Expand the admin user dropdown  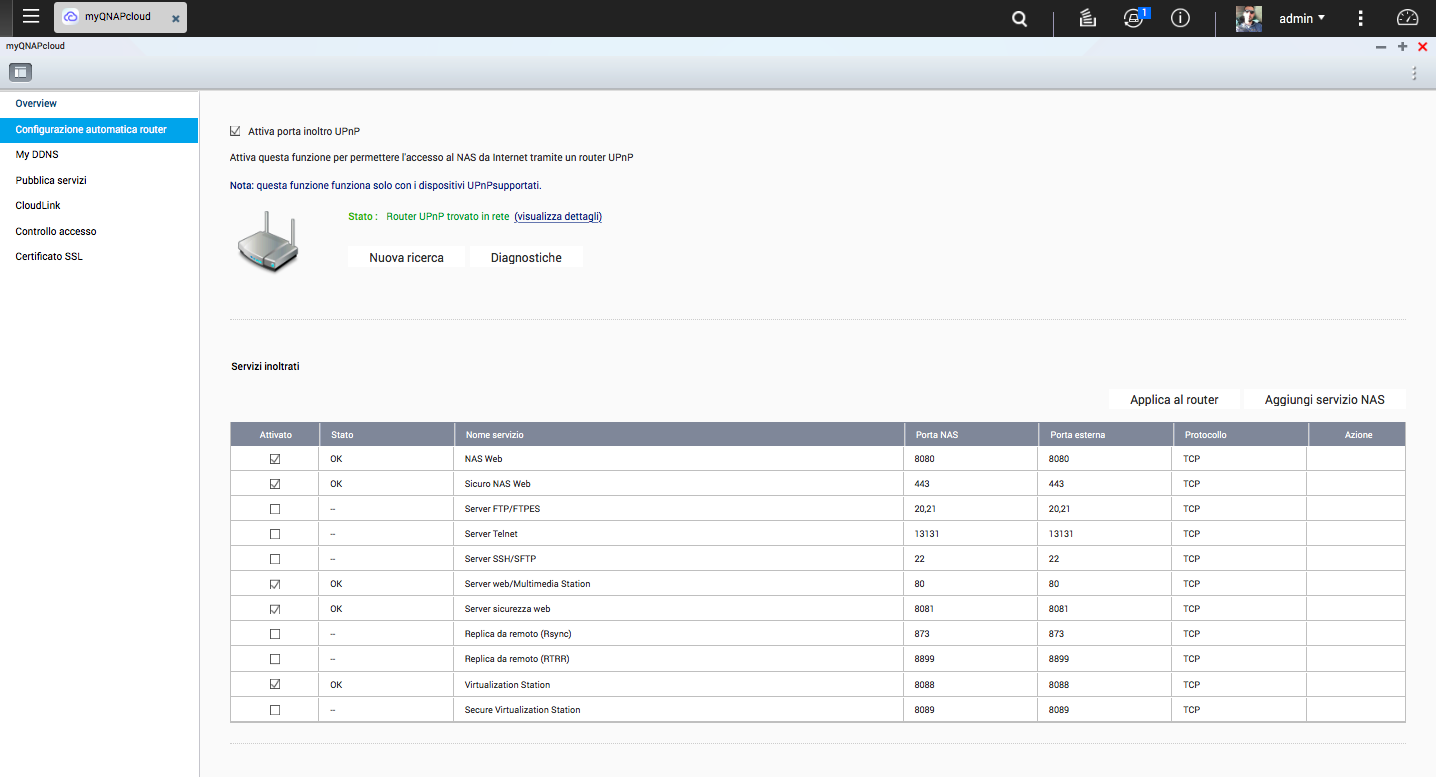[1301, 18]
